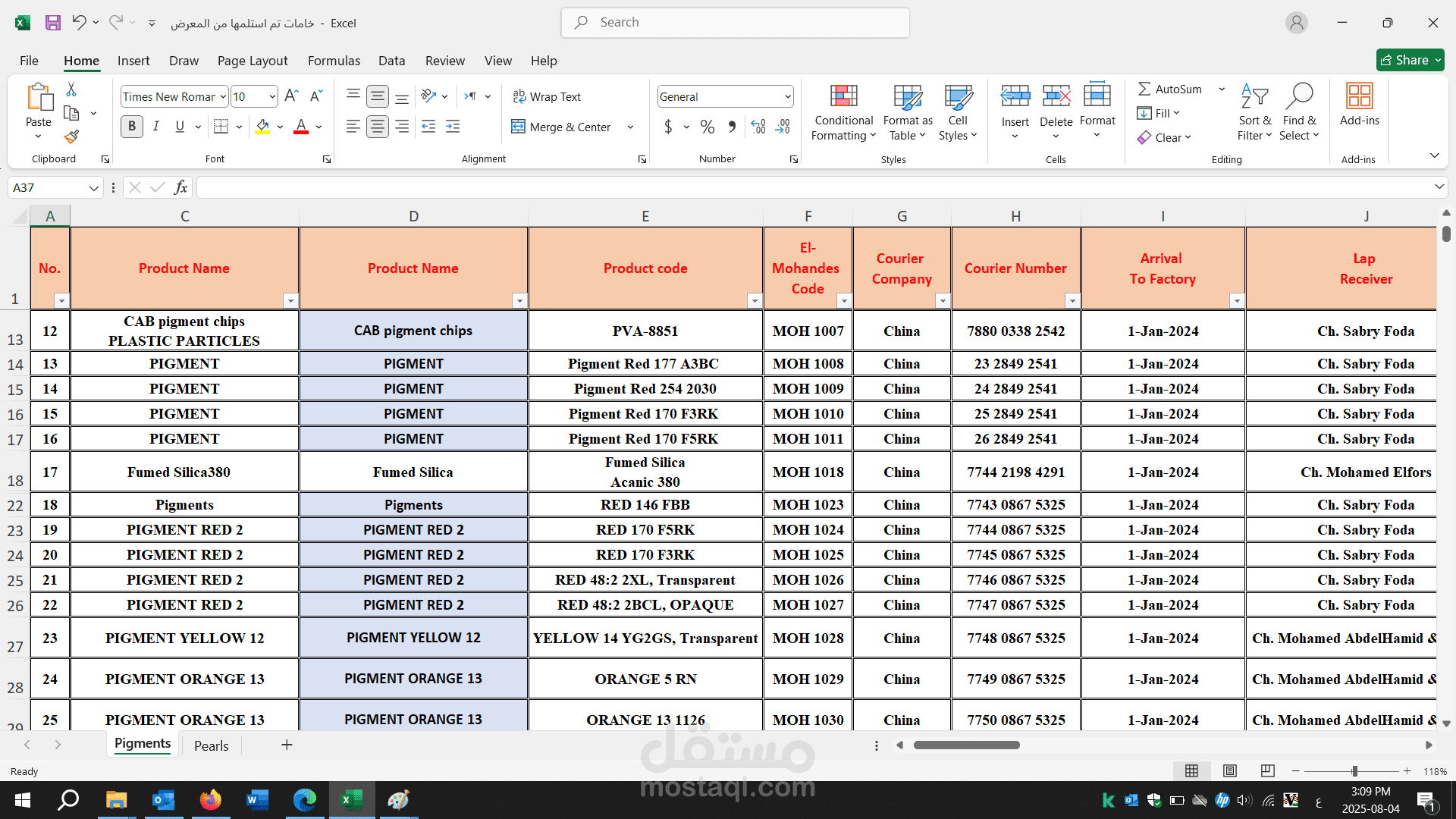Click the Increase Font Size icon
The image size is (1456, 819).
[x=291, y=96]
